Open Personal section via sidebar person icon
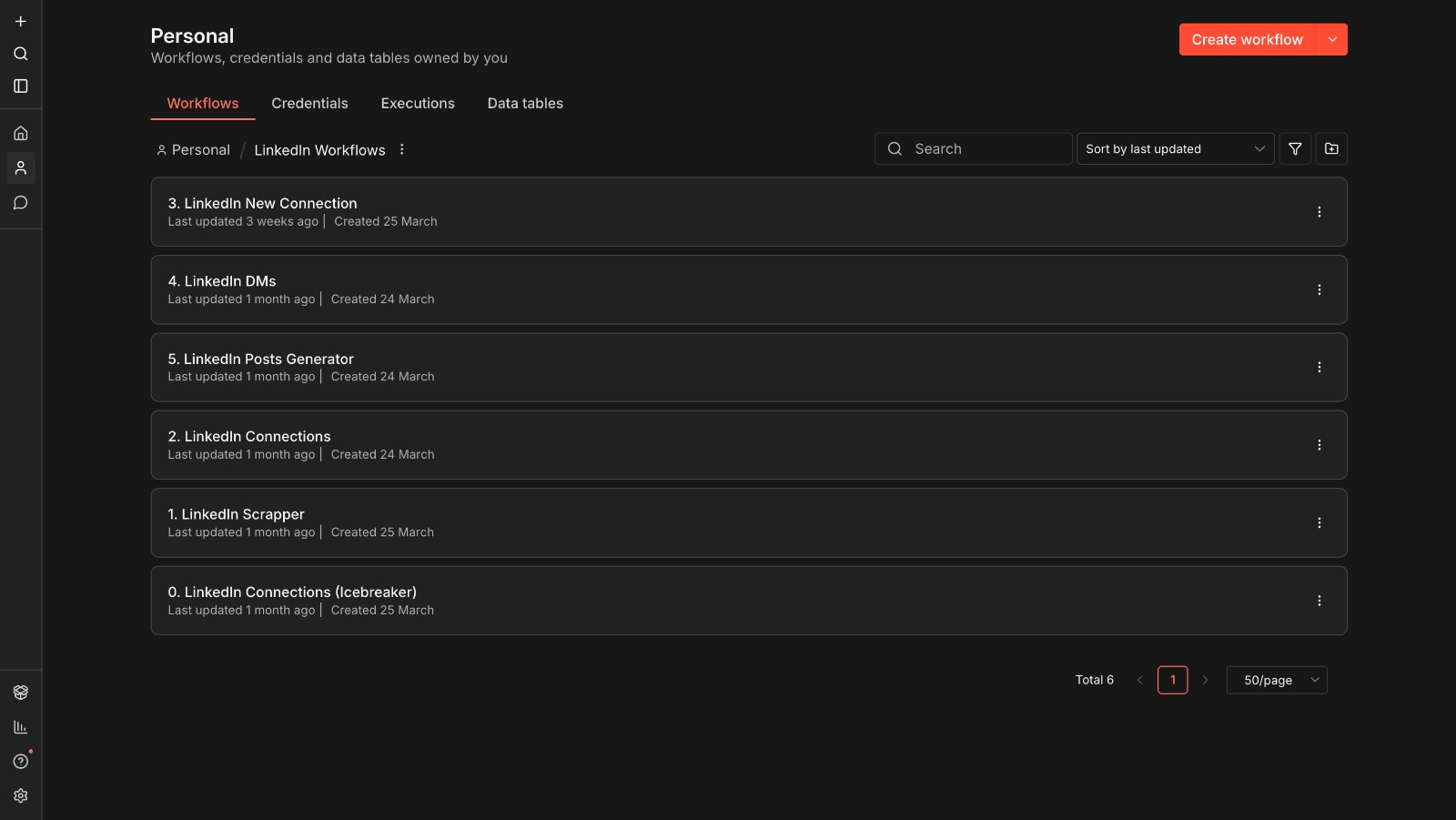The width and height of the screenshot is (1456, 820). pyautogui.click(x=20, y=168)
